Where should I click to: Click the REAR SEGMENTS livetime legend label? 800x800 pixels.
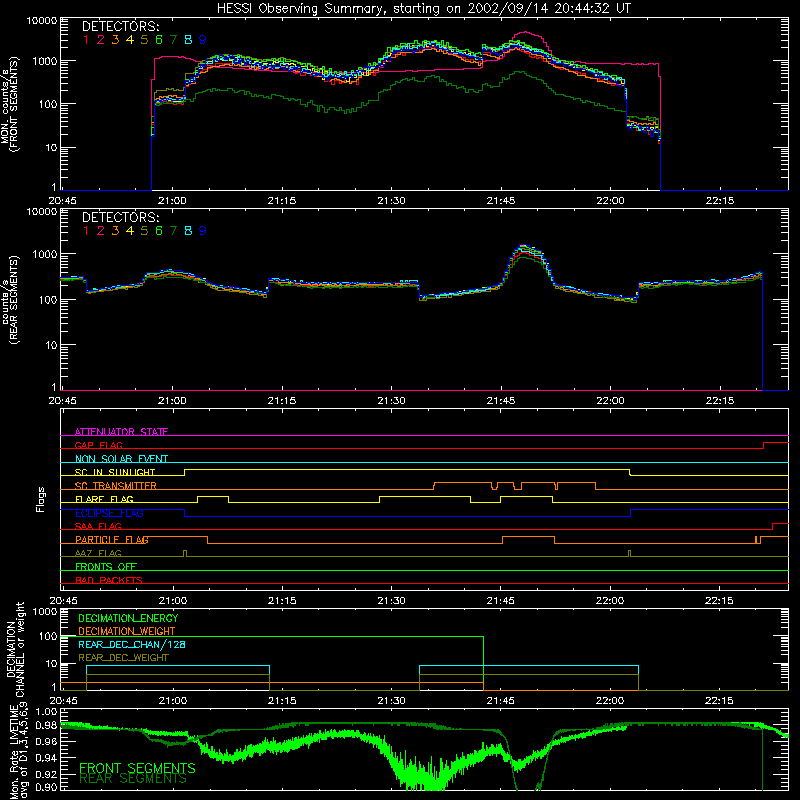coord(133,779)
